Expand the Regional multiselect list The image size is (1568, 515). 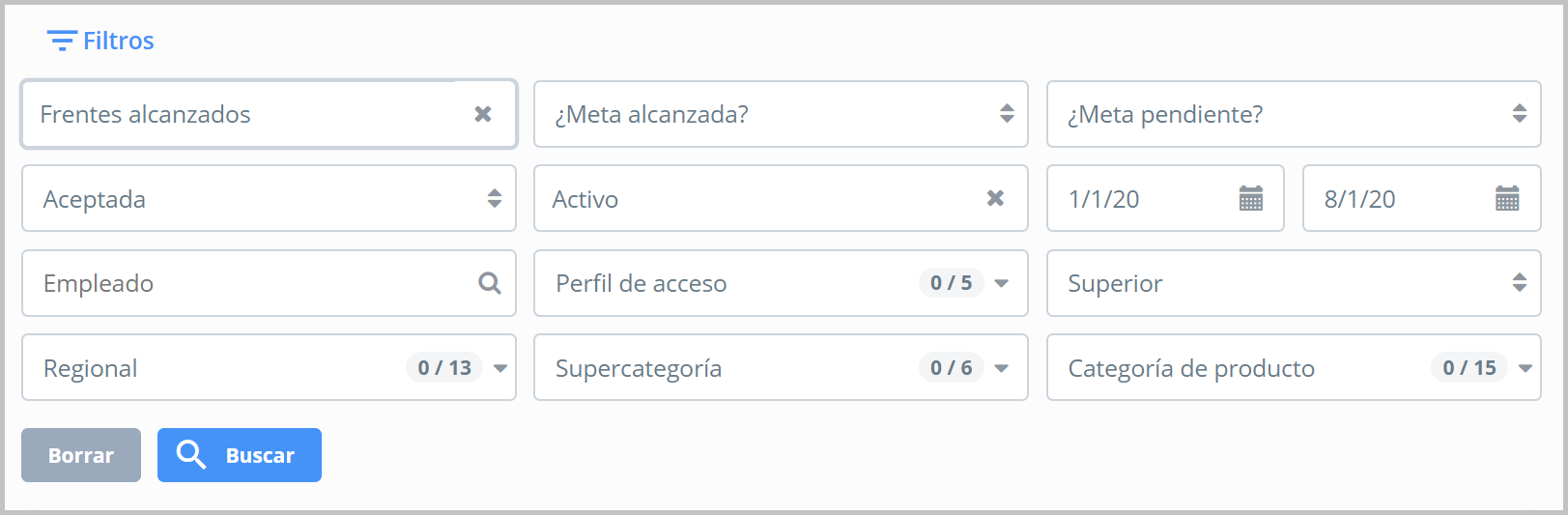tap(500, 368)
